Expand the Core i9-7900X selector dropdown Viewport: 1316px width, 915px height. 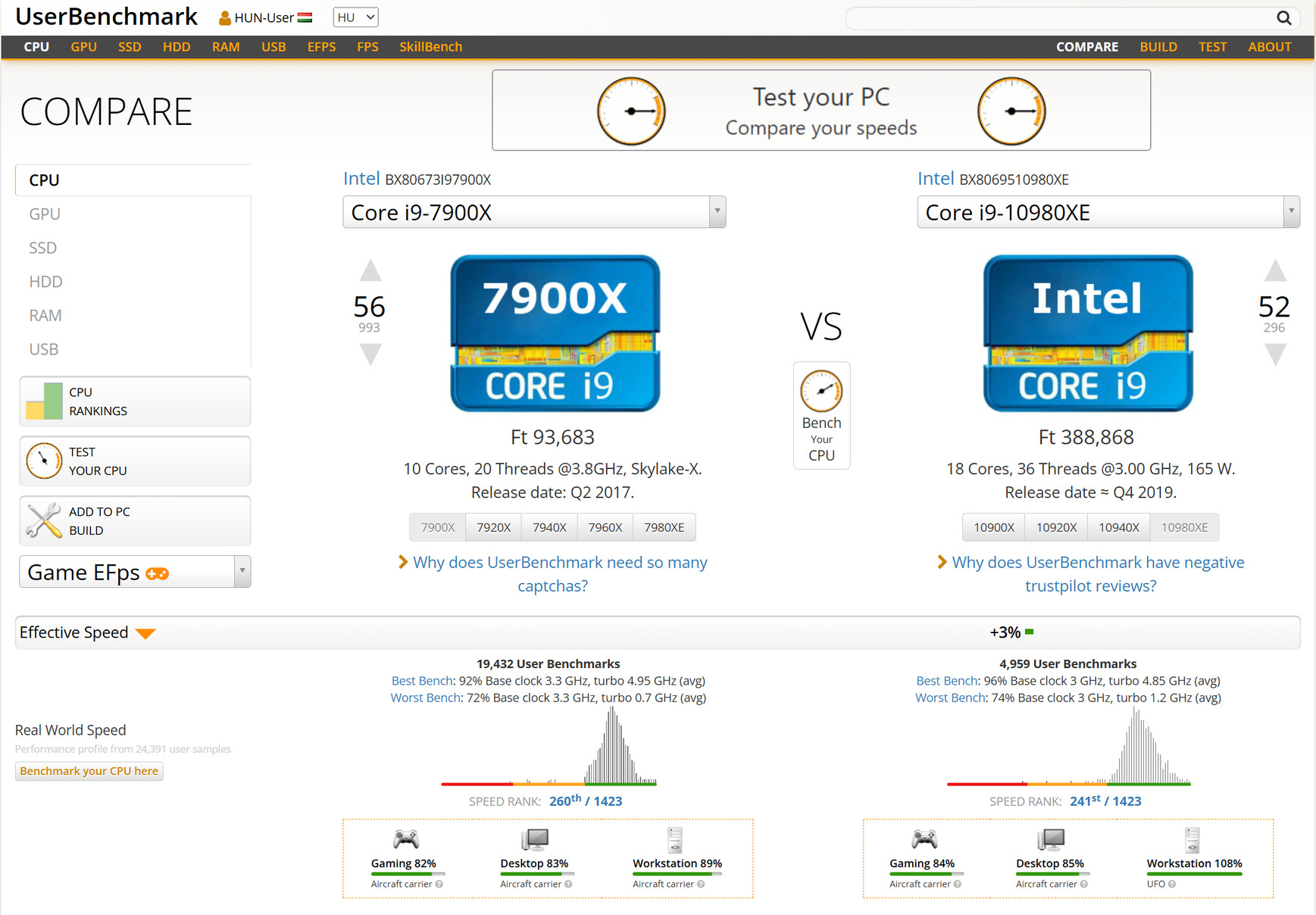coord(717,212)
